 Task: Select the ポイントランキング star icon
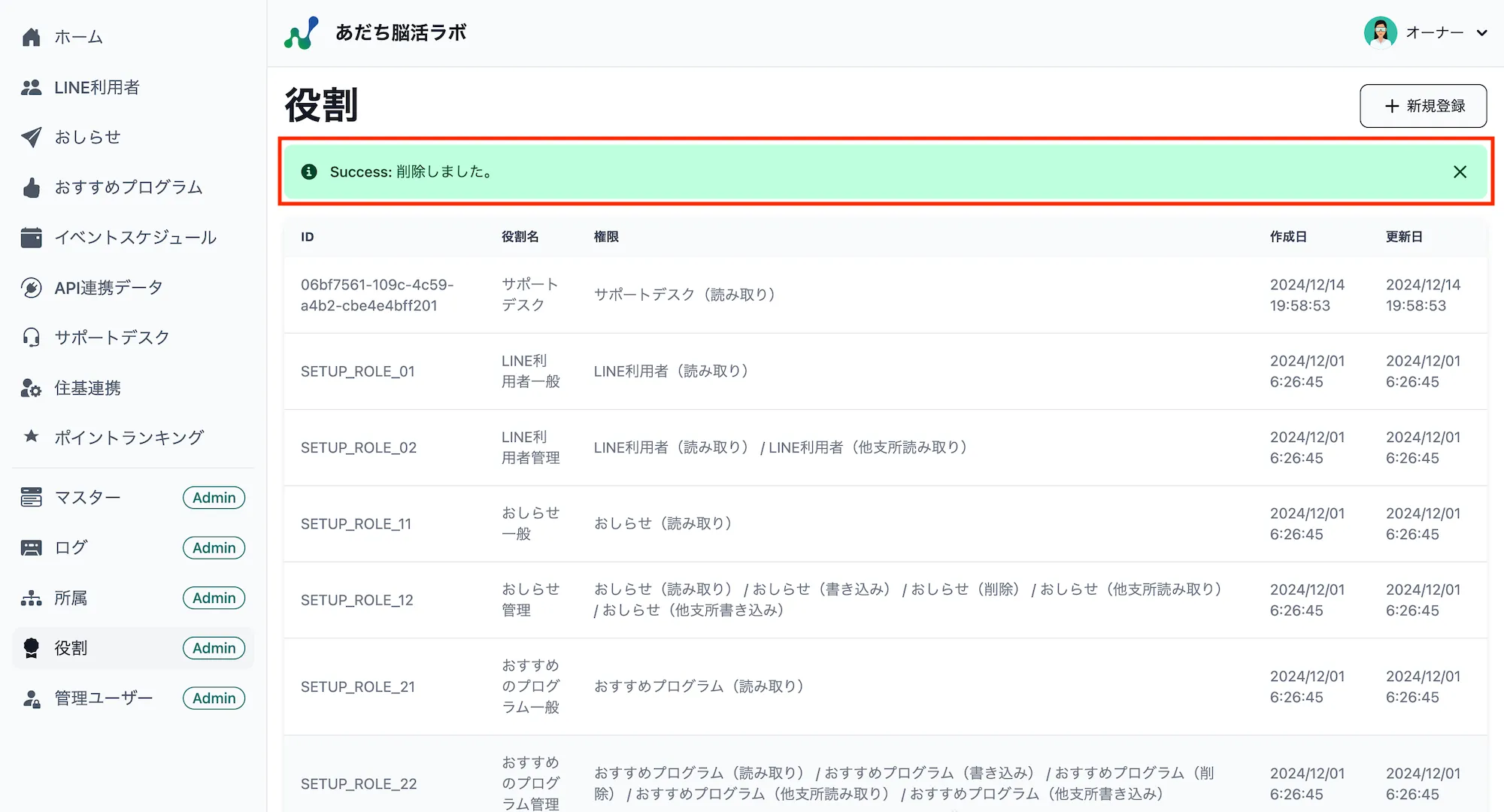(x=31, y=436)
